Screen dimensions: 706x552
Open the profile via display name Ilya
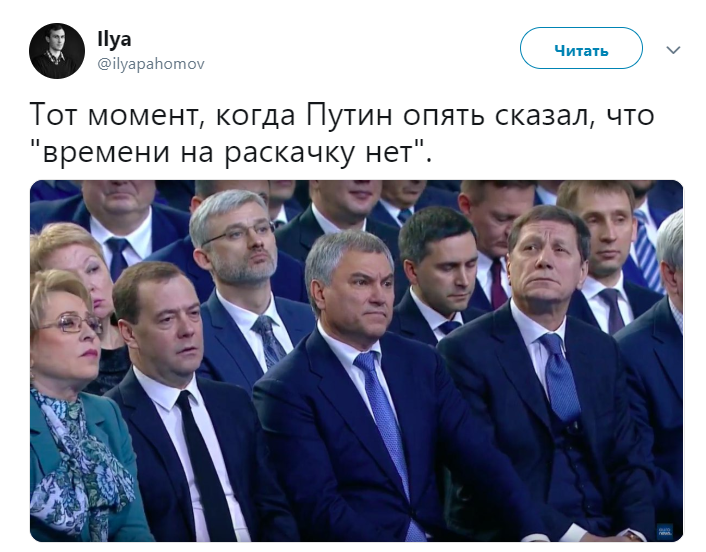point(114,39)
